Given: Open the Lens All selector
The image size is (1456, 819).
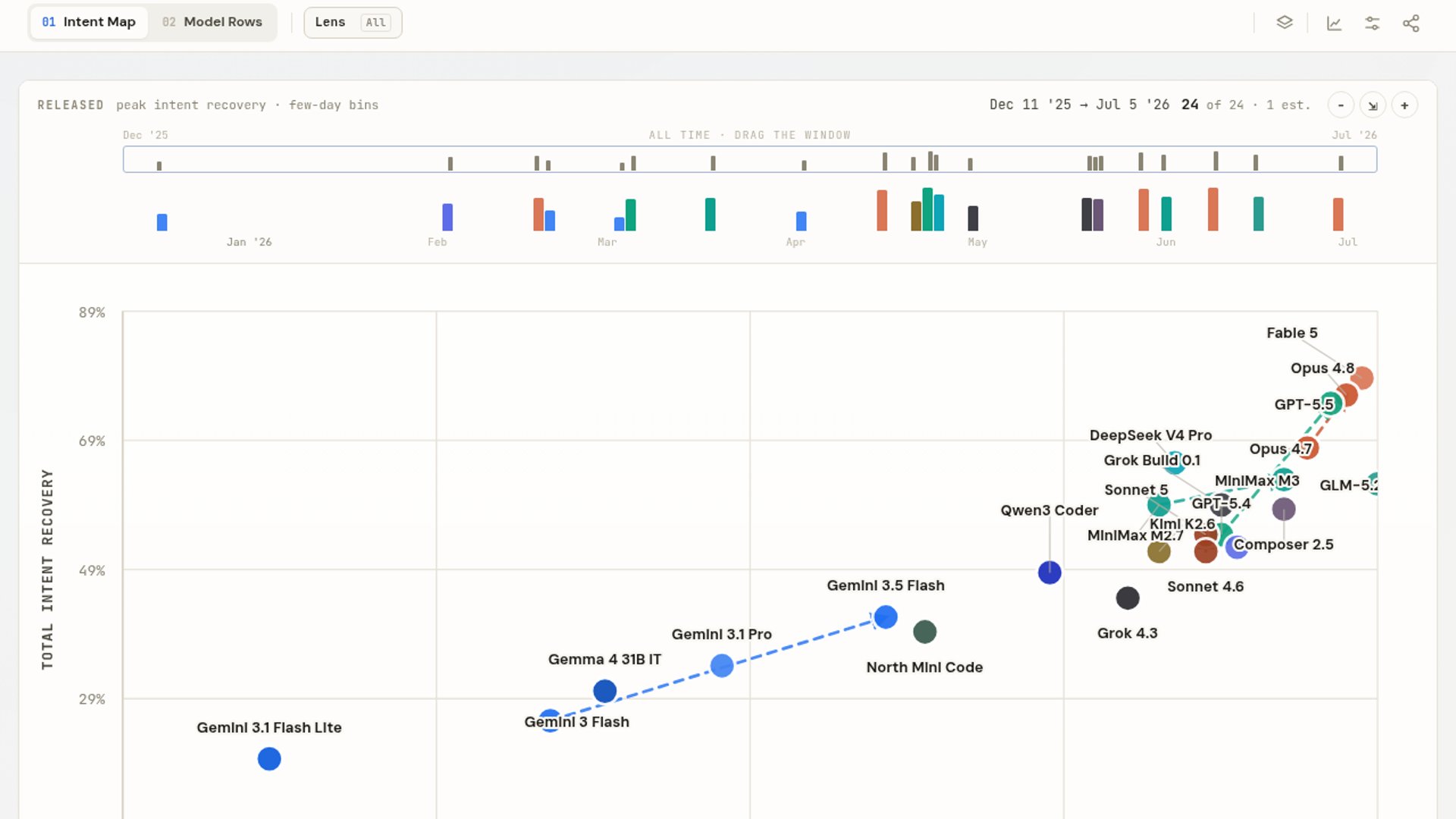Looking at the screenshot, I should pyautogui.click(x=353, y=22).
